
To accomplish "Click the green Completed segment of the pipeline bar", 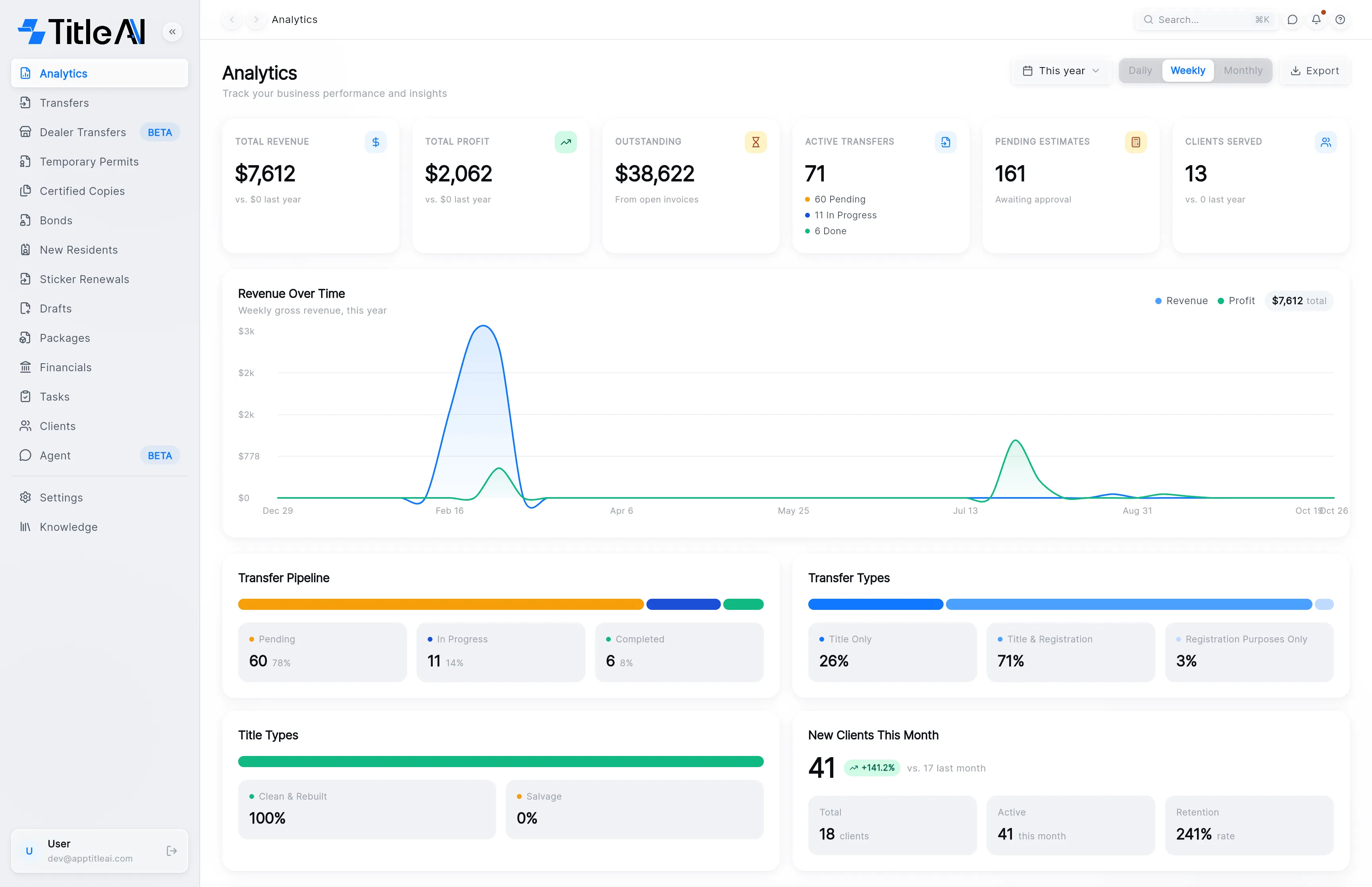I will click(x=743, y=604).
